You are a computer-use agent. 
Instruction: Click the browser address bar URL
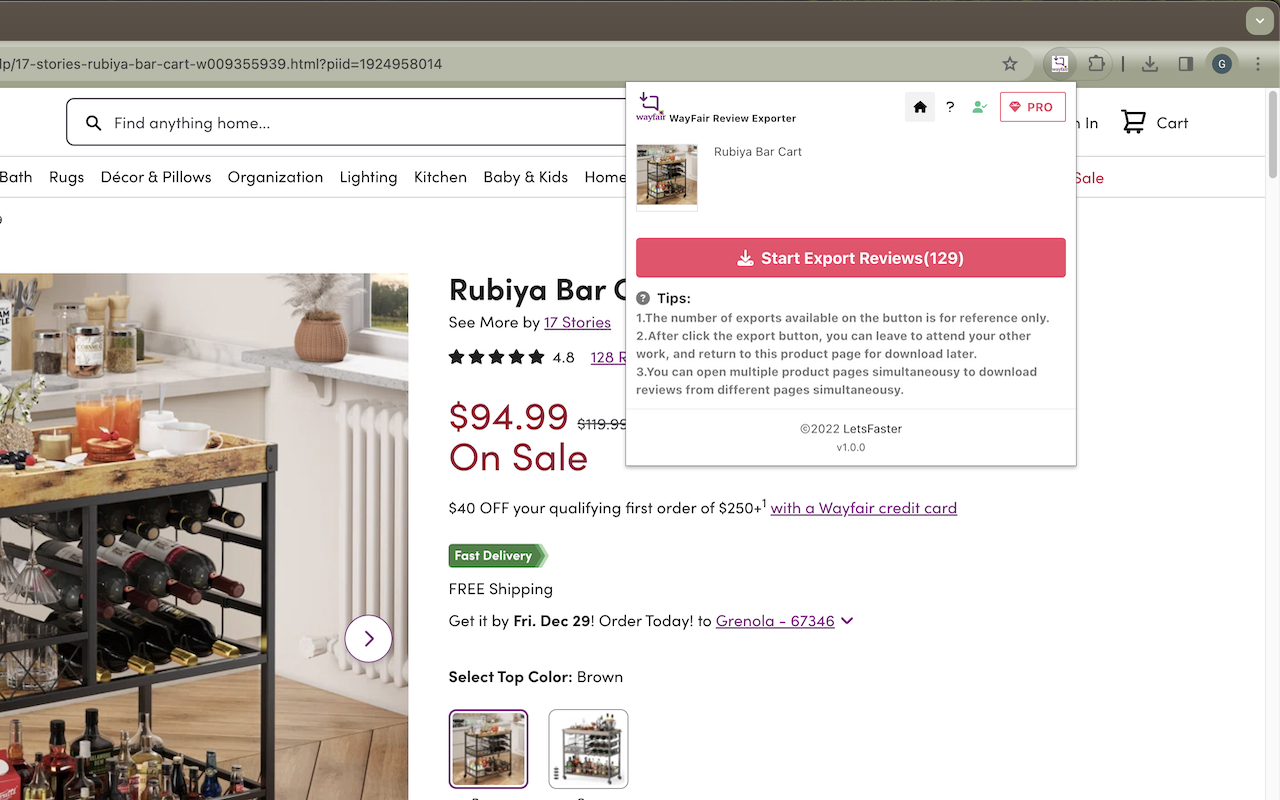221,64
